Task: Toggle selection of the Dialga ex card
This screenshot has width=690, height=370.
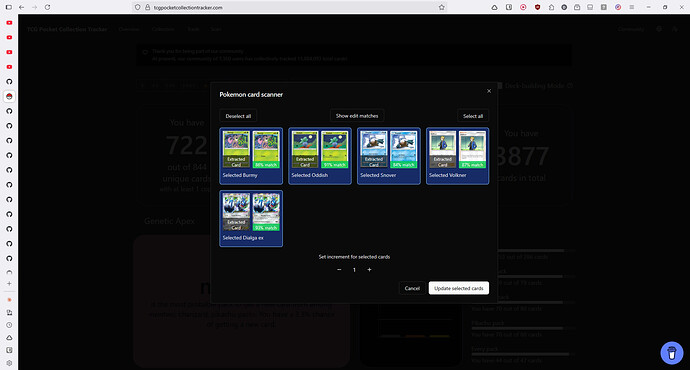Action: tap(251, 219)
